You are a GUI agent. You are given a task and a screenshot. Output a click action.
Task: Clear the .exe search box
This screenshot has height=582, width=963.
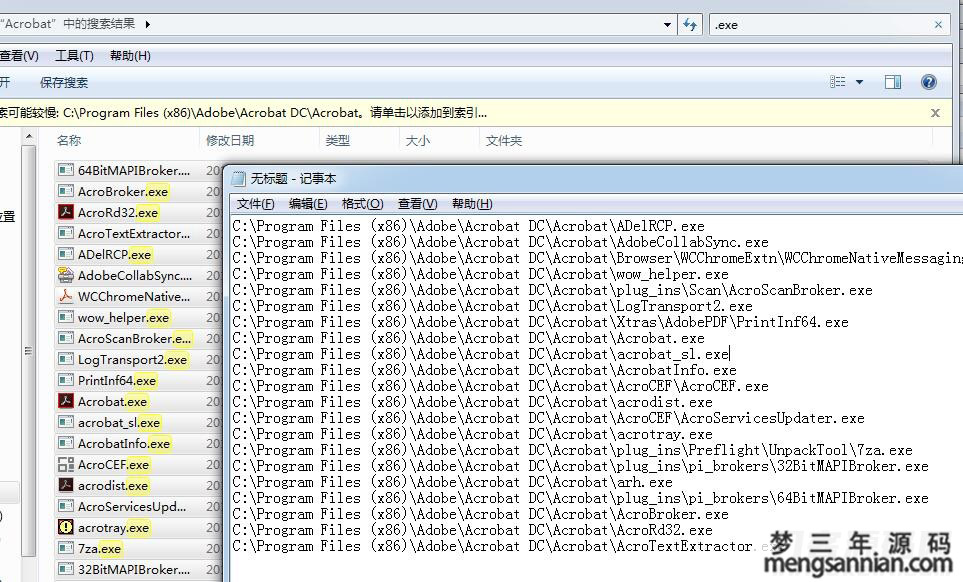938,25
